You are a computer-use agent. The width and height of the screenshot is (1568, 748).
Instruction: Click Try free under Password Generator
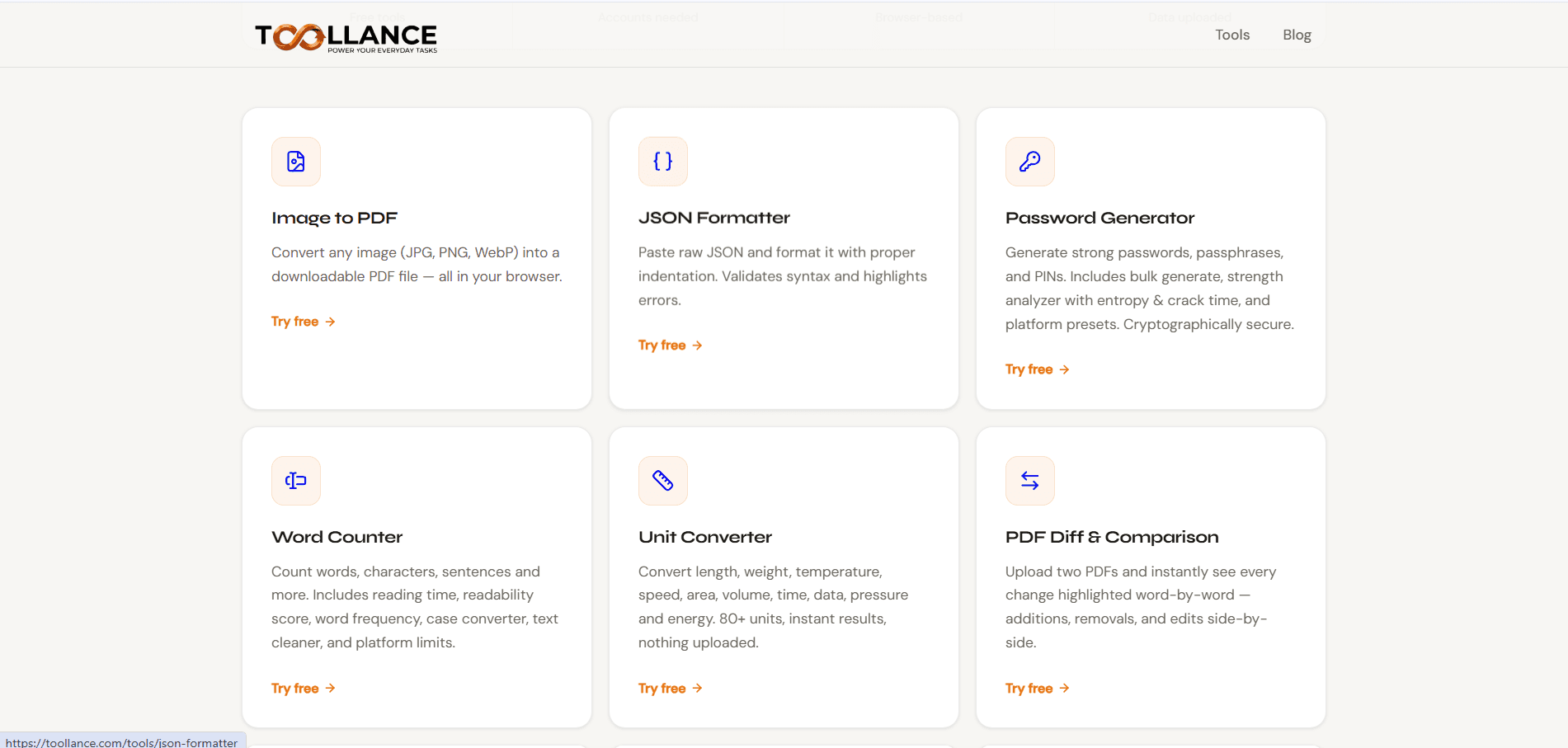[1038, 369]
